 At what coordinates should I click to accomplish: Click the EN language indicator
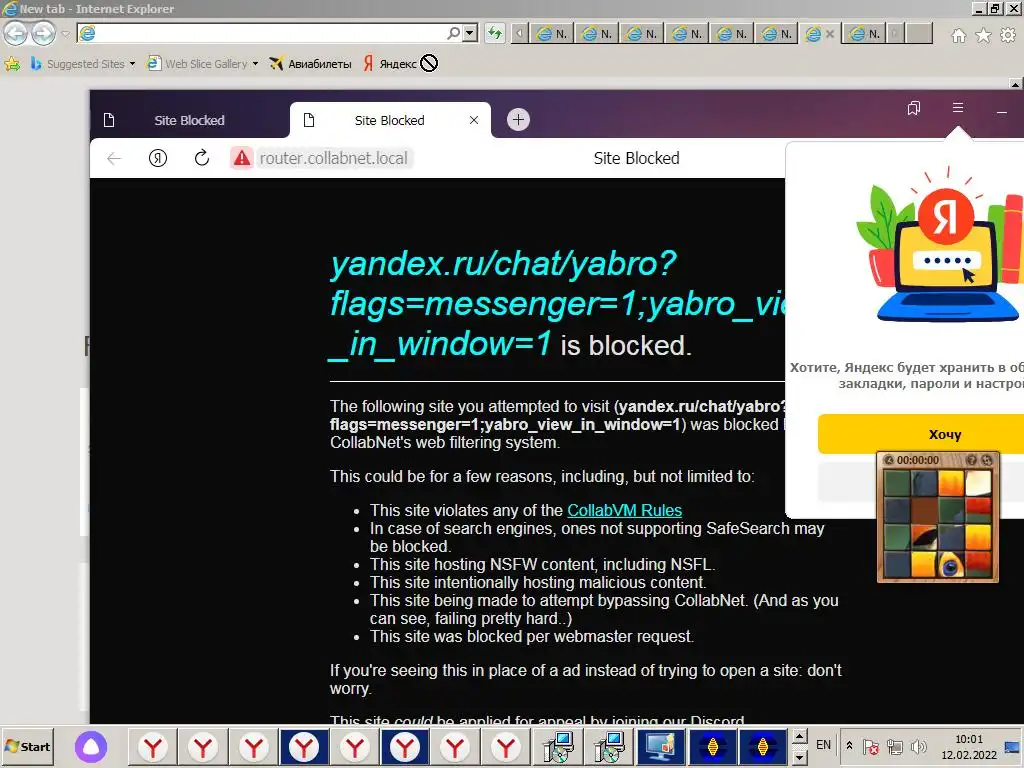tap(824, 745)
